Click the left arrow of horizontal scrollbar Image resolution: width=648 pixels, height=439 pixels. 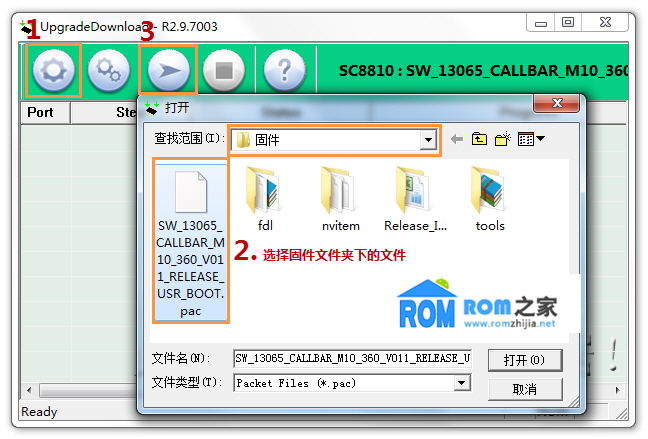click(29, 390)
